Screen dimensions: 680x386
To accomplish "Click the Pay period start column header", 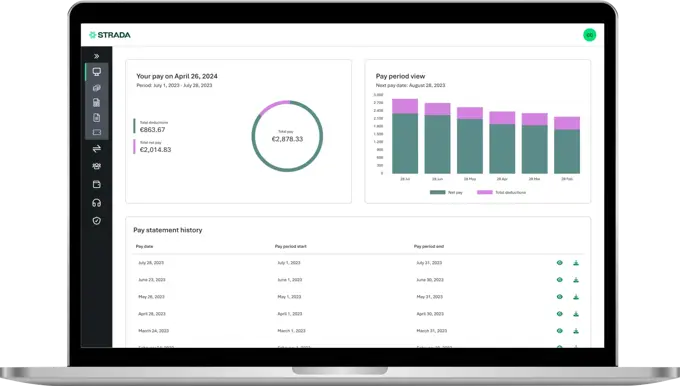I will 291,246.
